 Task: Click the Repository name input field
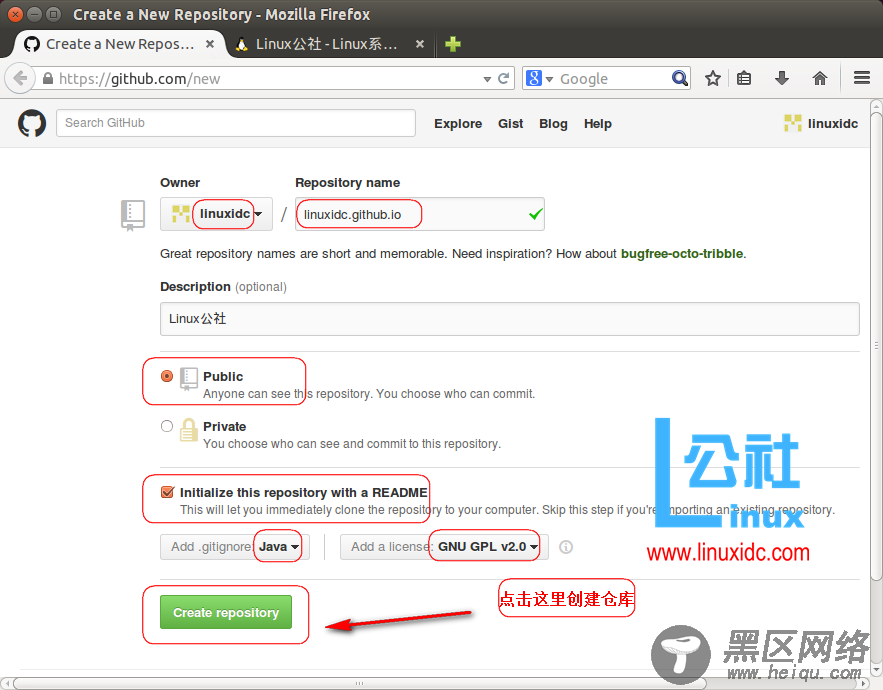(420, 214)
